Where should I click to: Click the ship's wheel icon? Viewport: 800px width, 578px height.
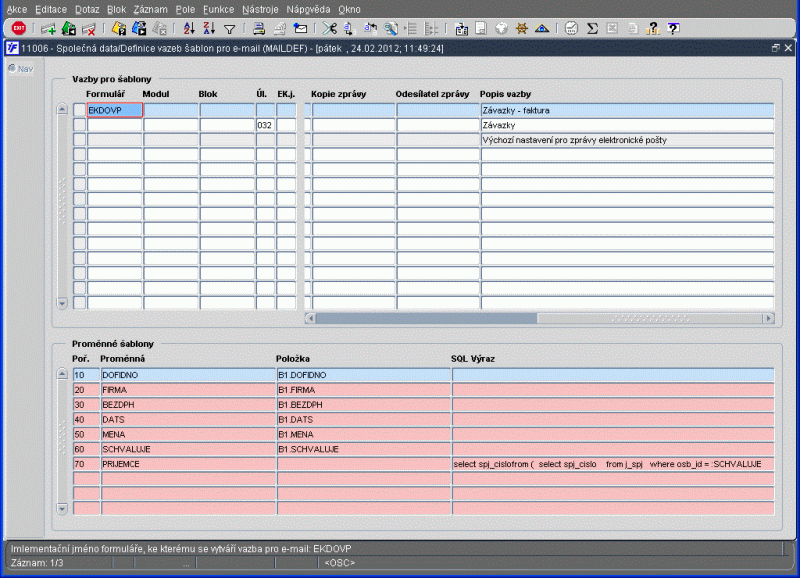pyautogui.click(x=521, y=29)
